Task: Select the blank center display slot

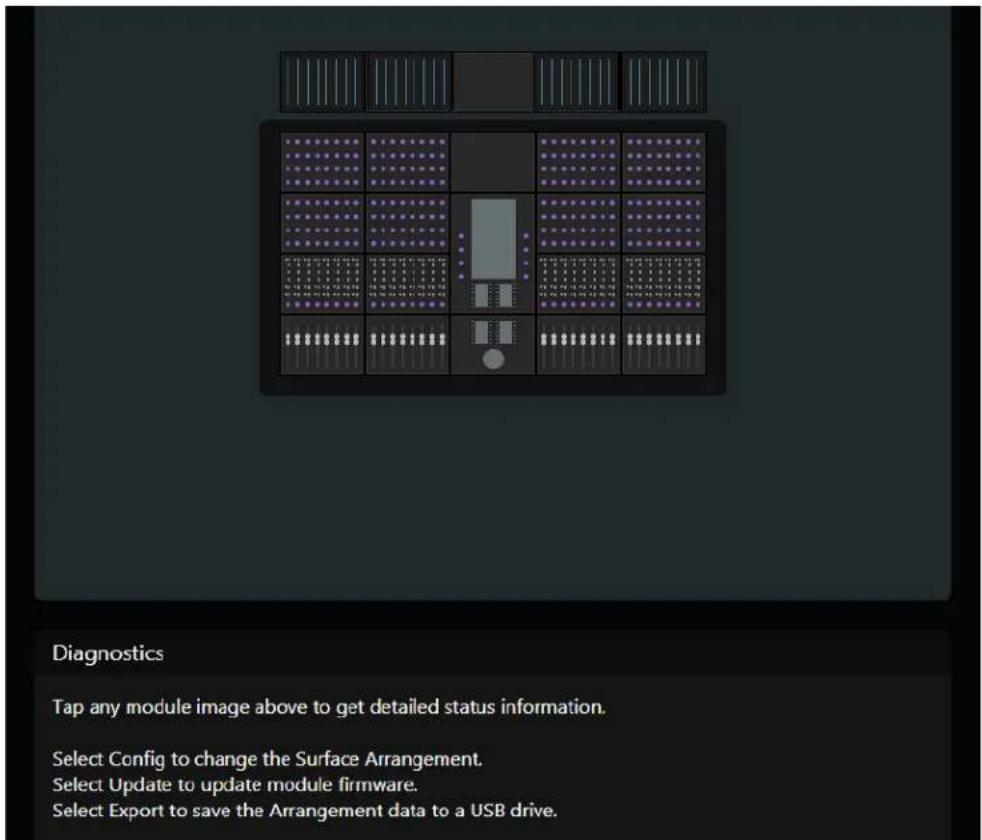Action: 493,82
